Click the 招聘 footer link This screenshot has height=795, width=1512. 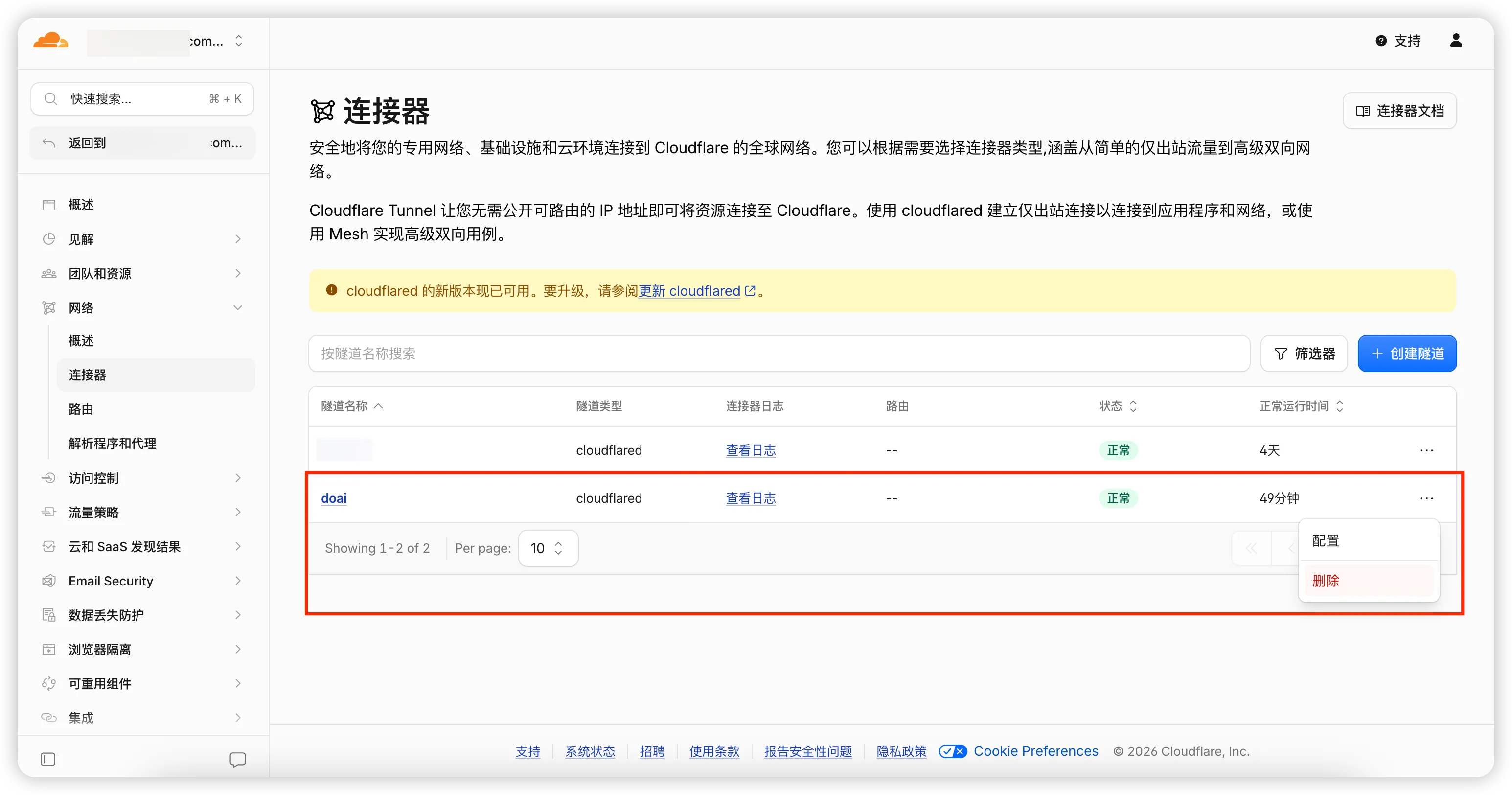point(652,751)
